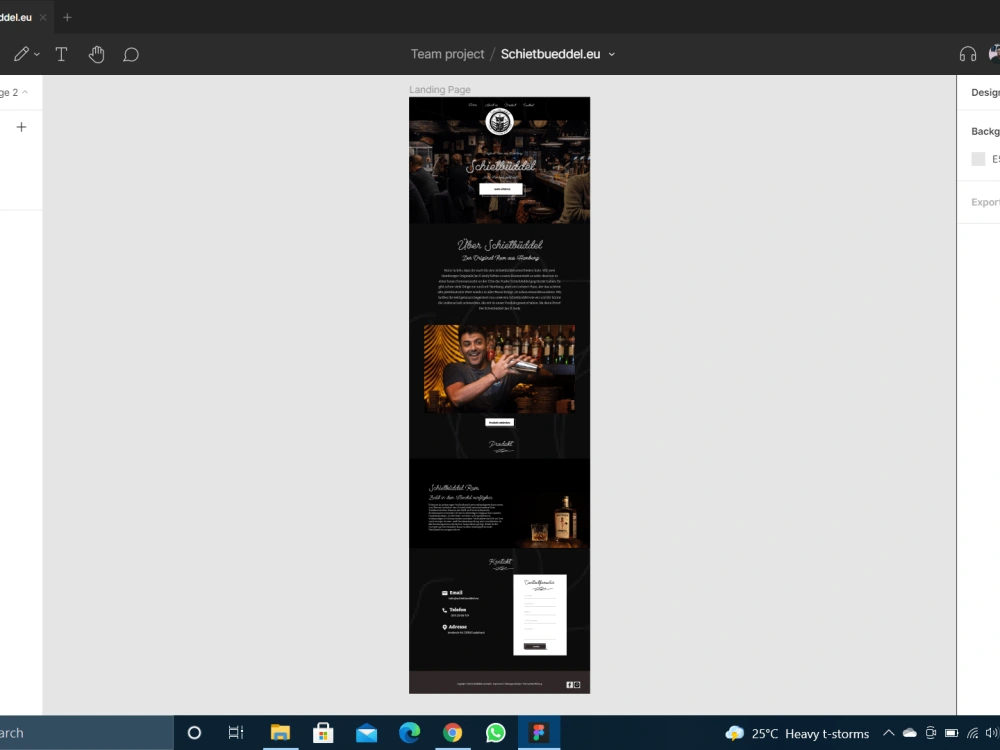This screenshot has height=750, width=1000.
Task: Open the Export section
Action: 985,202
